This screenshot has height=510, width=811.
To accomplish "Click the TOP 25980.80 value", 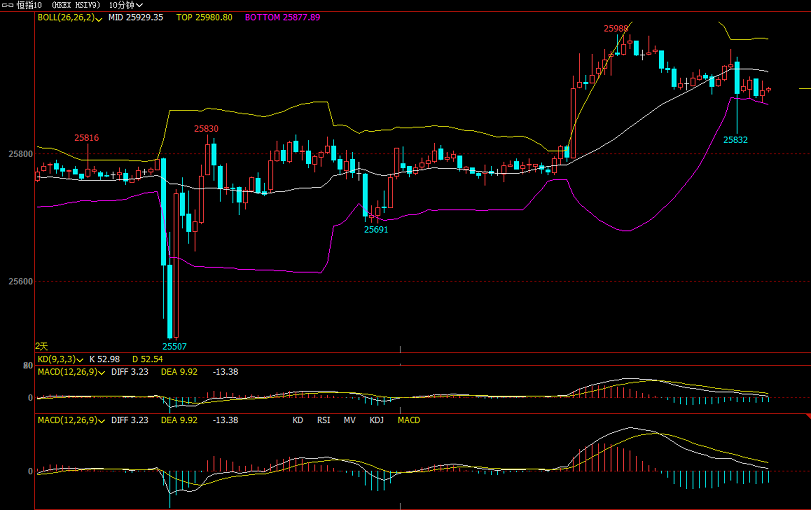I will pyautogui.click(x=204, y=17).
